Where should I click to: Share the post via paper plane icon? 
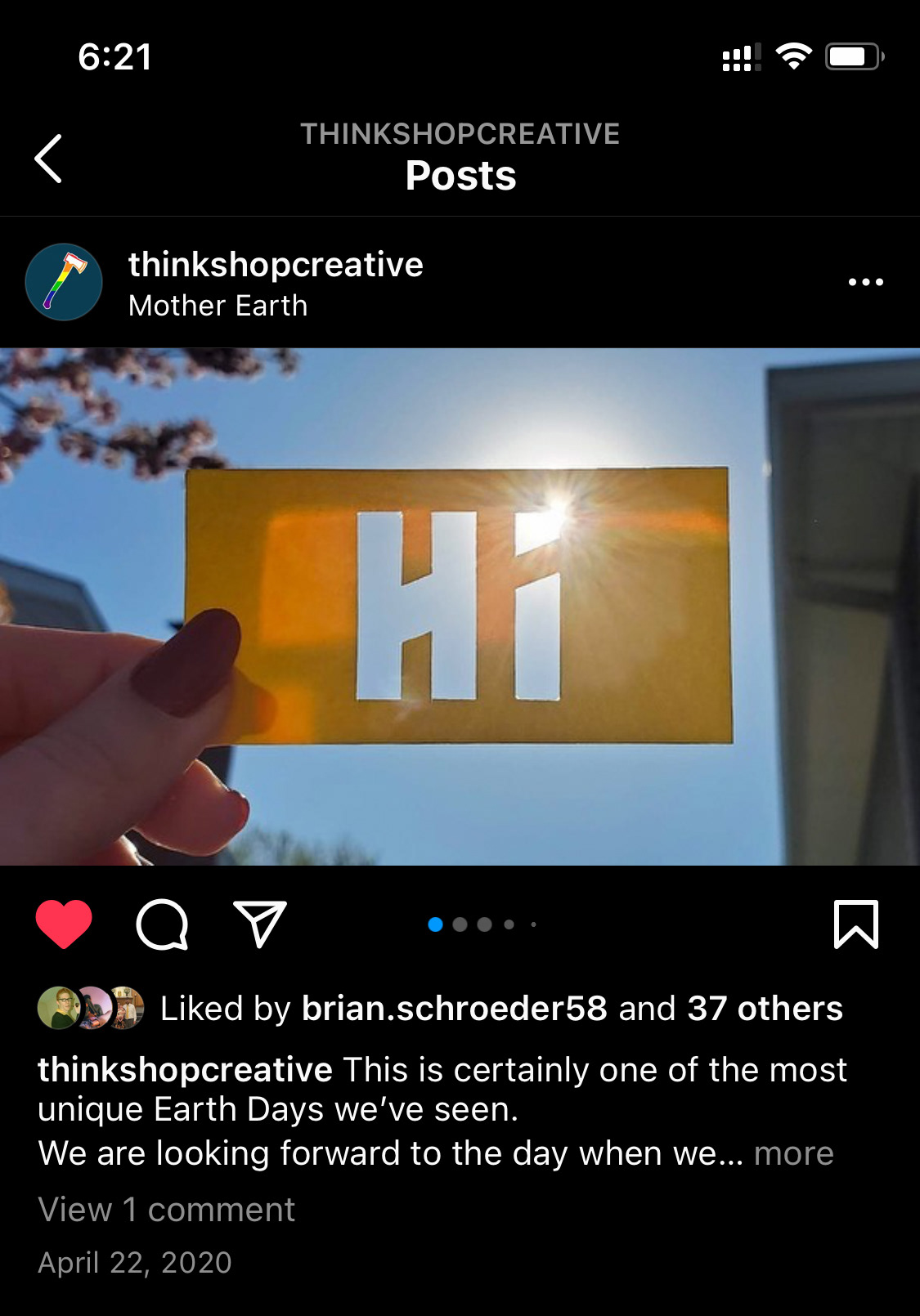click(x=260, y=924)
